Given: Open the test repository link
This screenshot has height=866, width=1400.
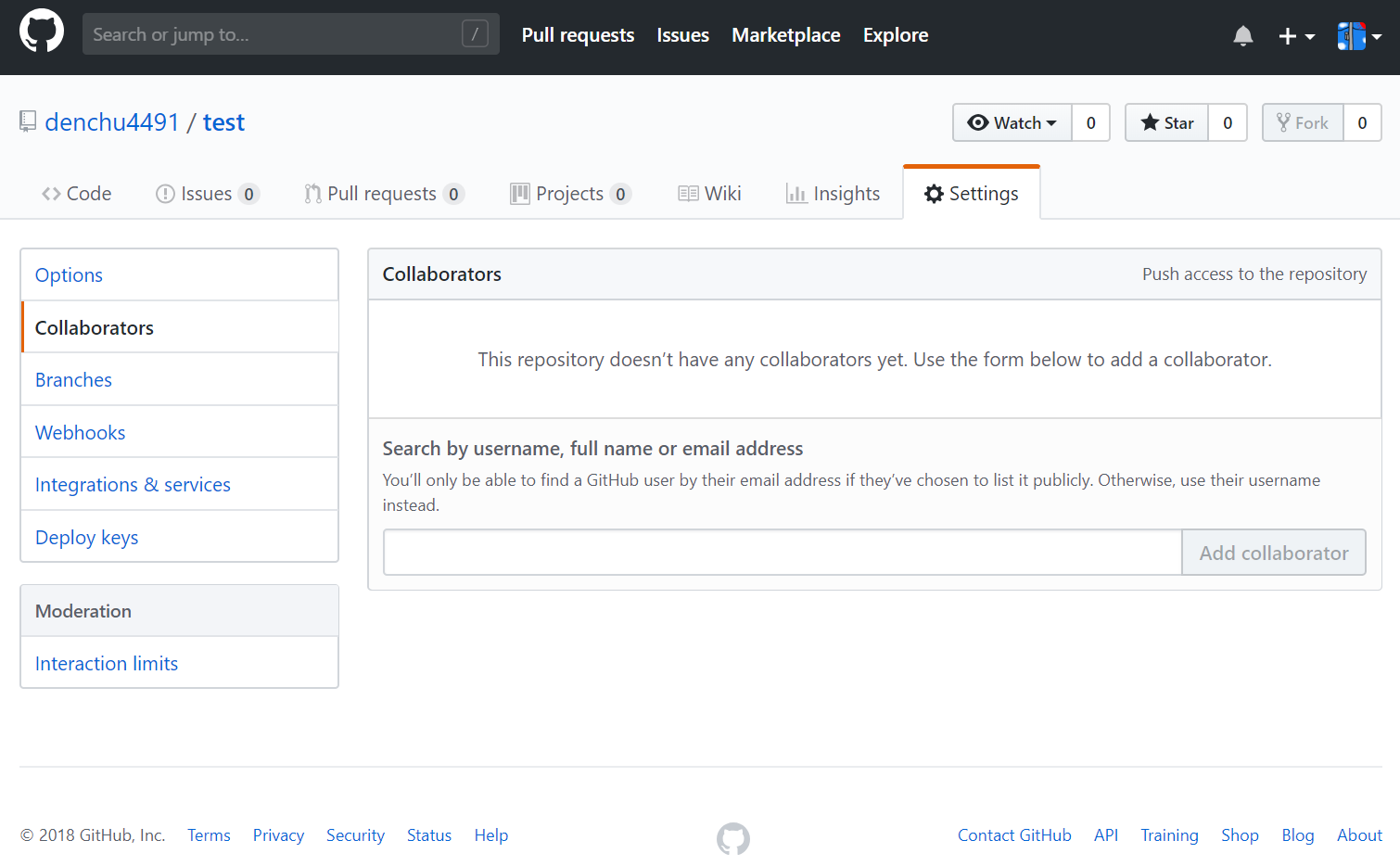Looking at the screenshot, I should coord(223,122).
